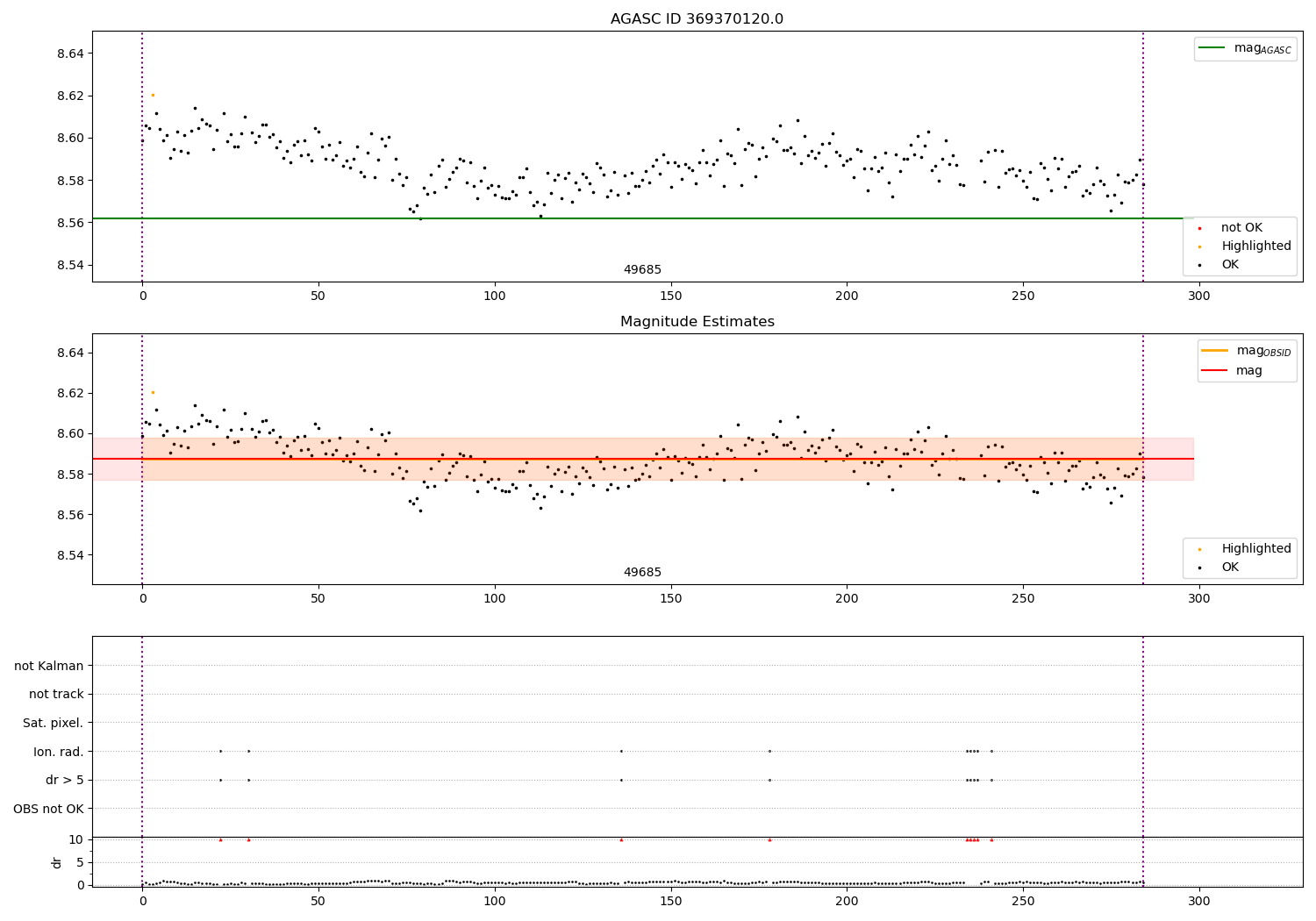1316x921 pixels.
Task: Click x-tick '50' under the bottom plot
Action: tap(318, 902)
